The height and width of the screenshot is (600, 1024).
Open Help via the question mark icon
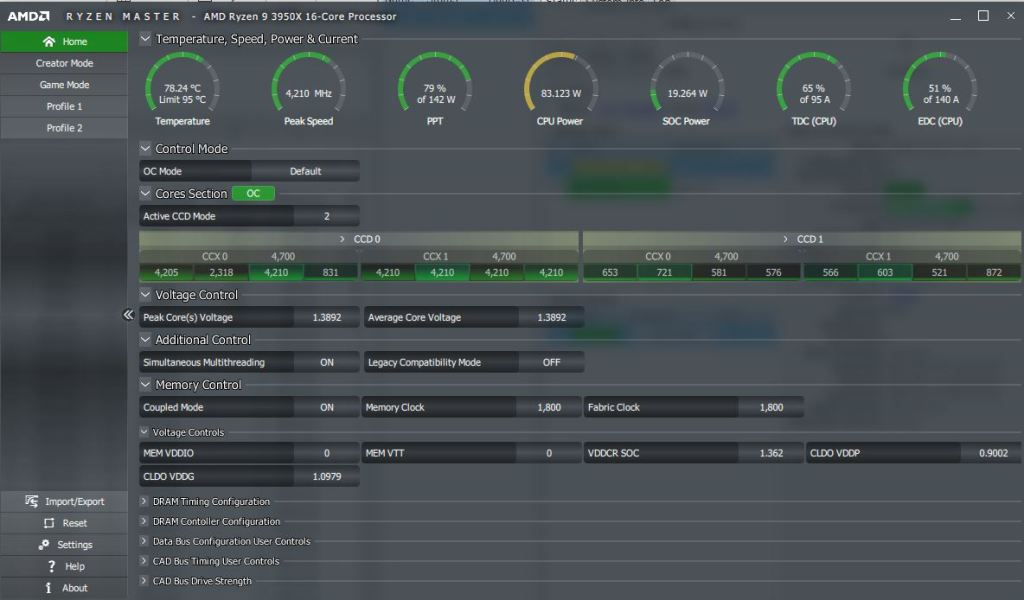(51, 566)
